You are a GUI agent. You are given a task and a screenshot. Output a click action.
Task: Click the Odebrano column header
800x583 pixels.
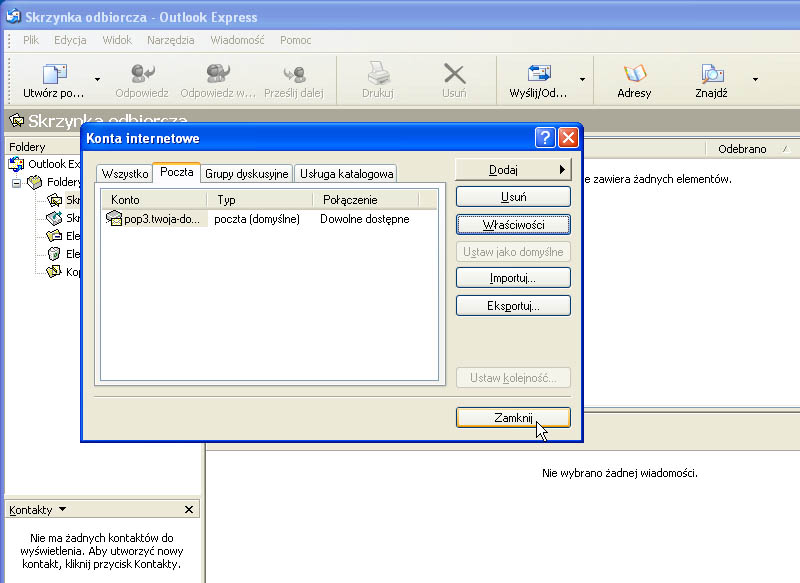click(x=742, y=149)
